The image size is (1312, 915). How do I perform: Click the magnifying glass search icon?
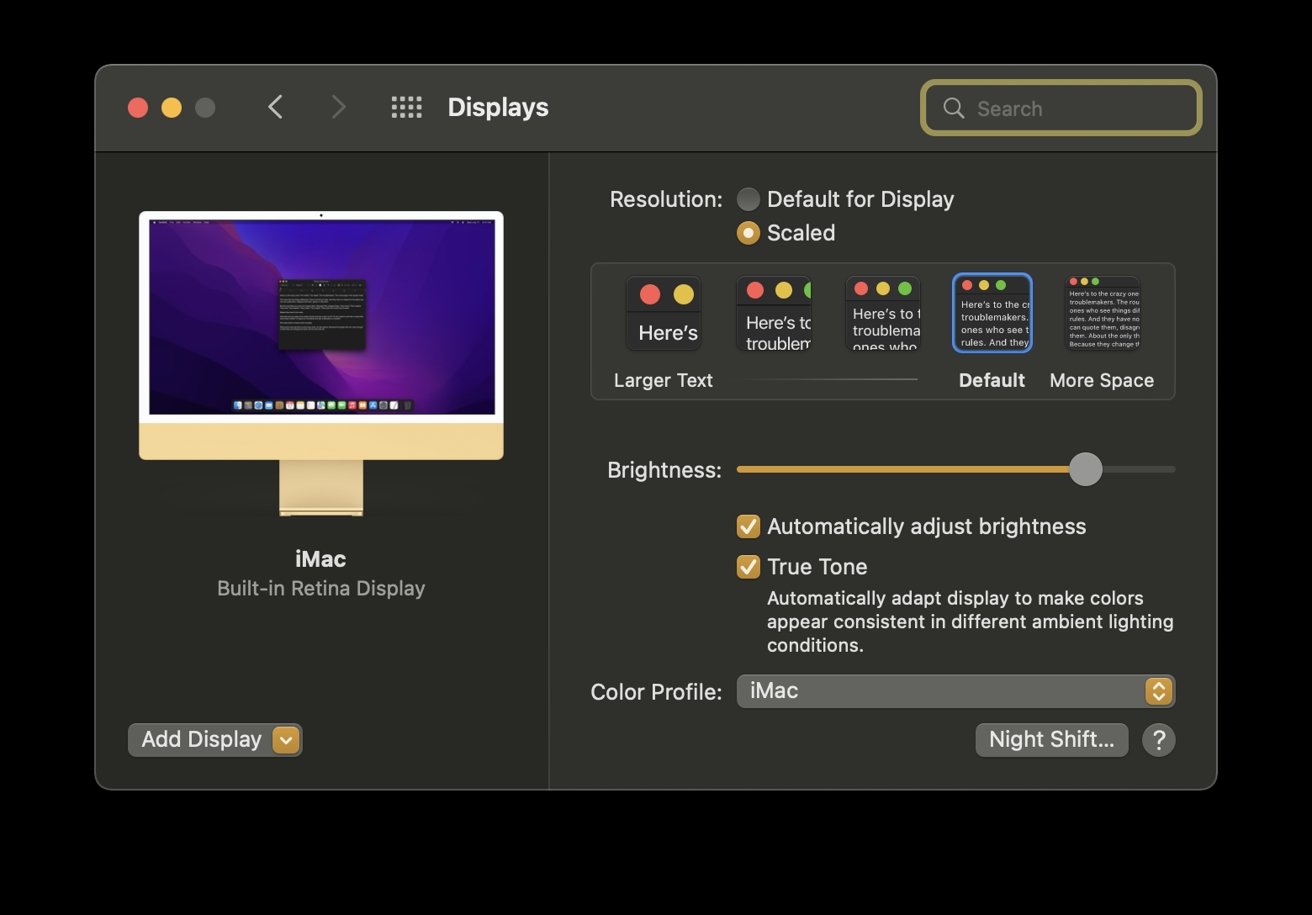(x=954, y=108)
